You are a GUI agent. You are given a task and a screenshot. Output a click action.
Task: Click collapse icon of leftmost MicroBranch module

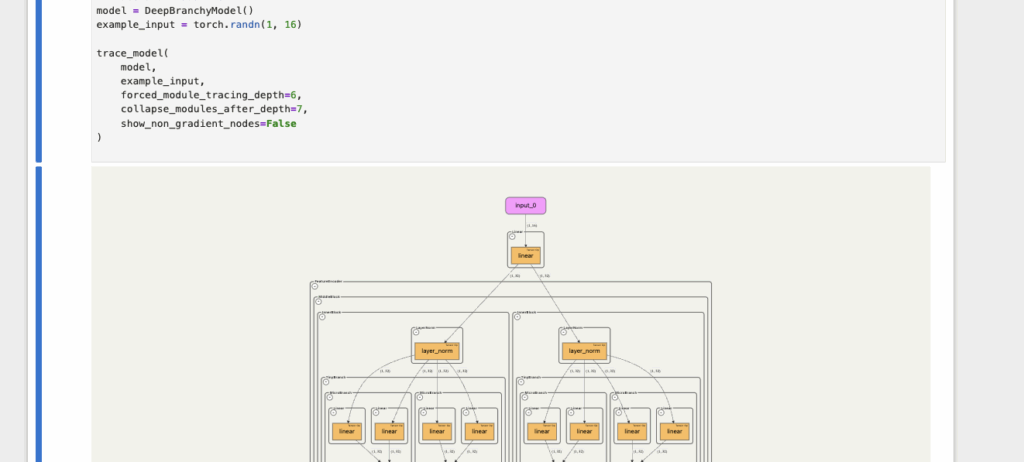coord(329,396)
